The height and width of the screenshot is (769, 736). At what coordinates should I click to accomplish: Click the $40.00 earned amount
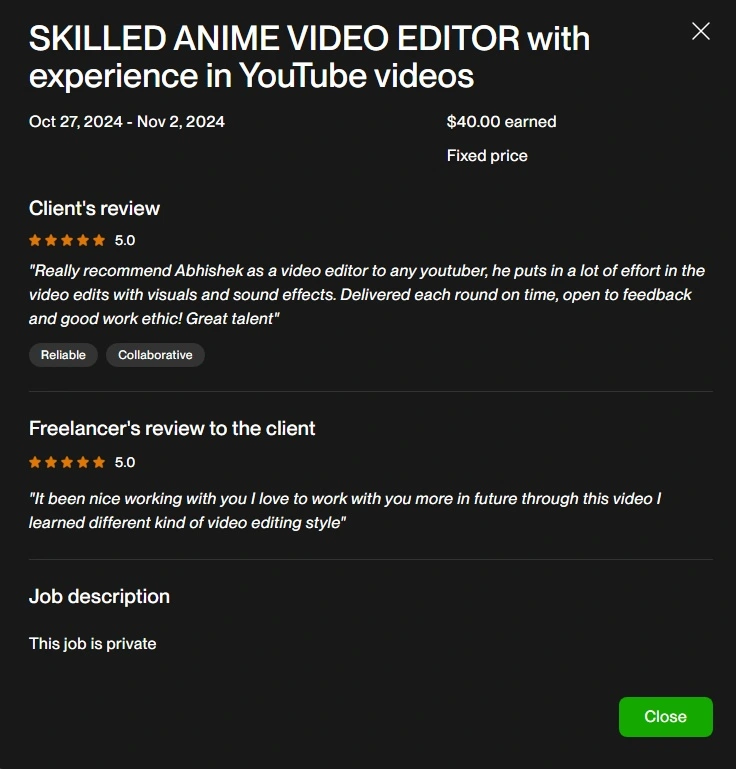click(x=501, y=122)
